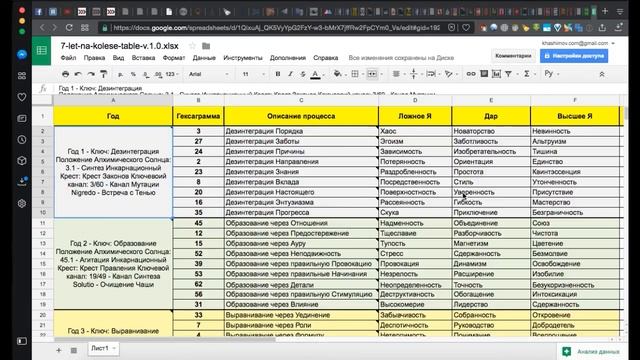Format as percent
Screen dimensions: 640x360
(133, 74)
